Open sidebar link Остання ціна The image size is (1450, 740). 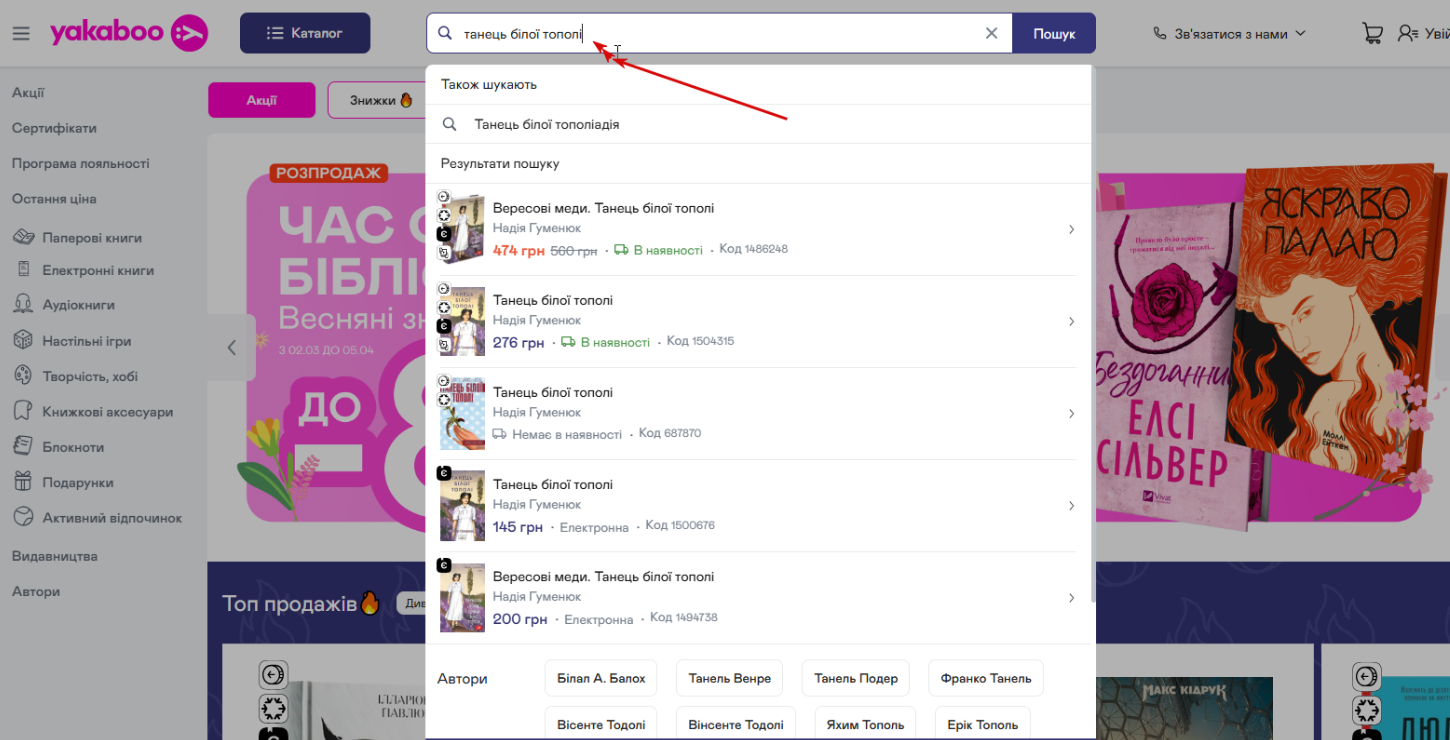54,198
